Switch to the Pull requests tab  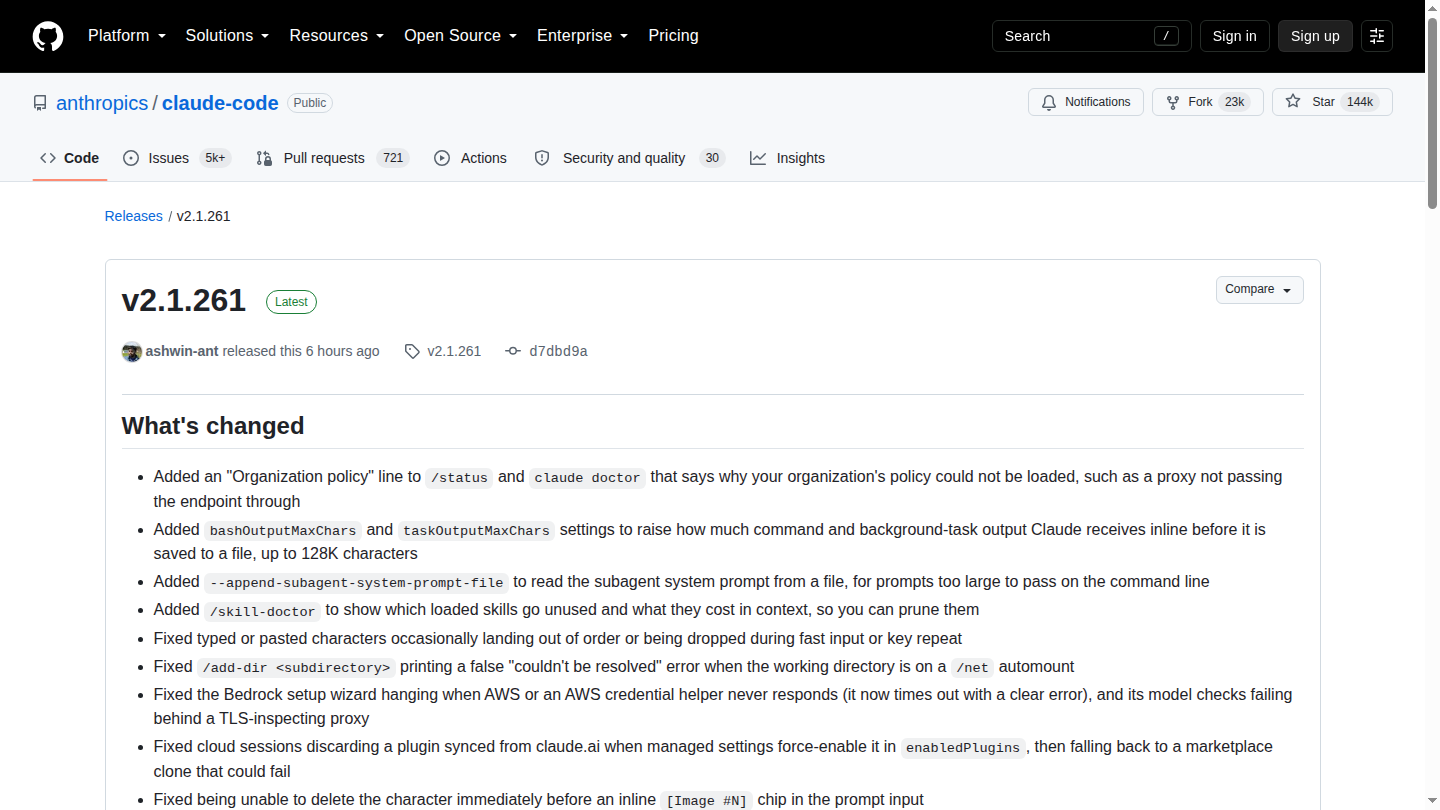(x=333, y=158)
